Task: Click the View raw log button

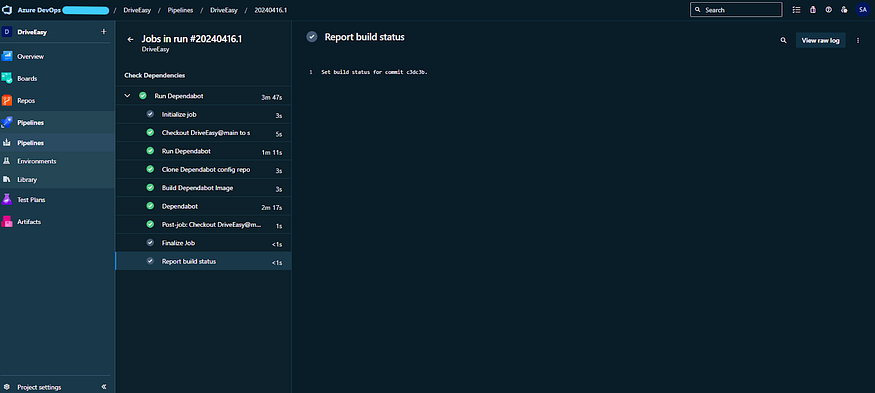Action: coord(820,40)
